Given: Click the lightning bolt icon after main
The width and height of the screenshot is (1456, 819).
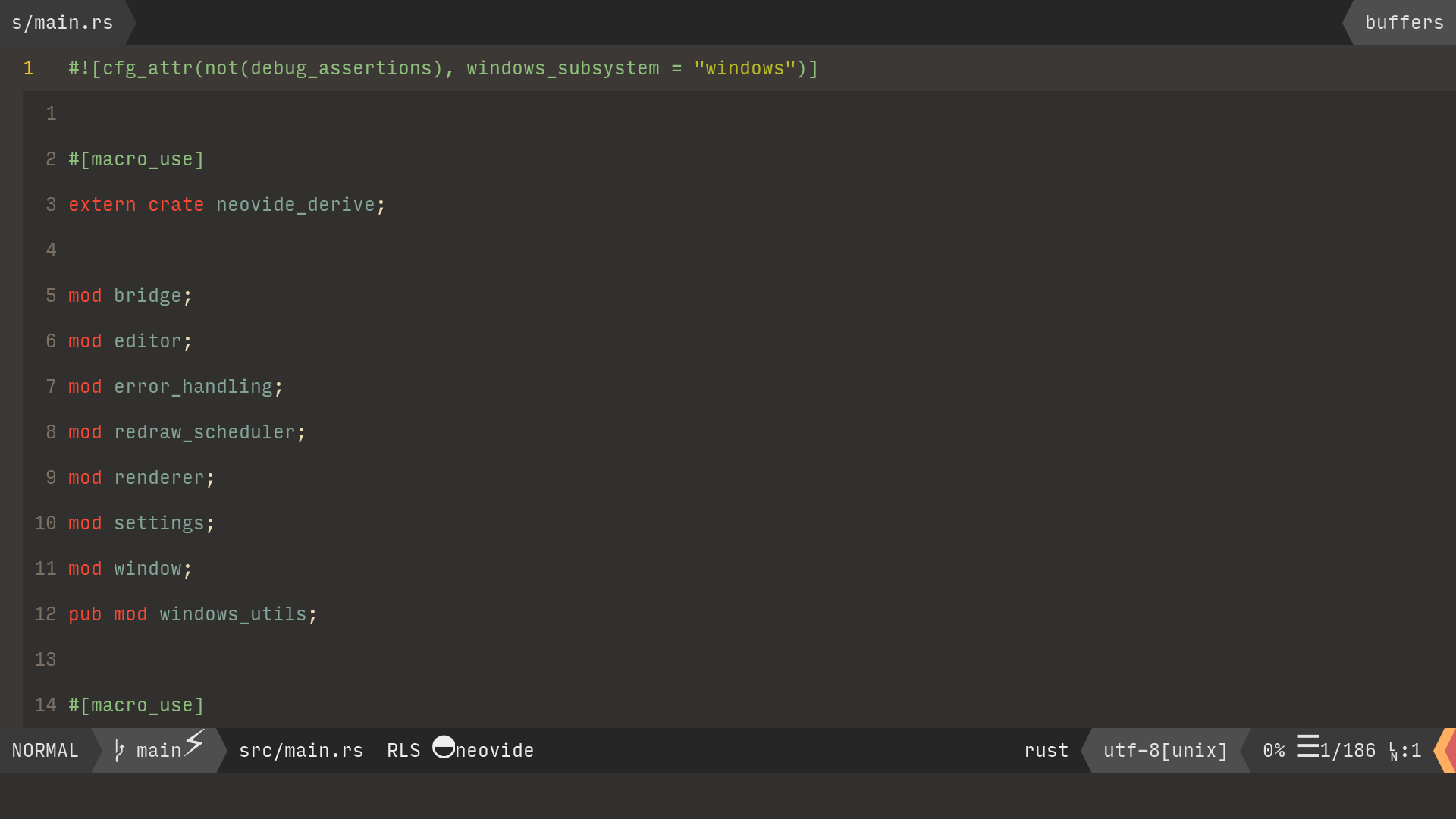Looking at the screenshot, I should coord(194,743).
